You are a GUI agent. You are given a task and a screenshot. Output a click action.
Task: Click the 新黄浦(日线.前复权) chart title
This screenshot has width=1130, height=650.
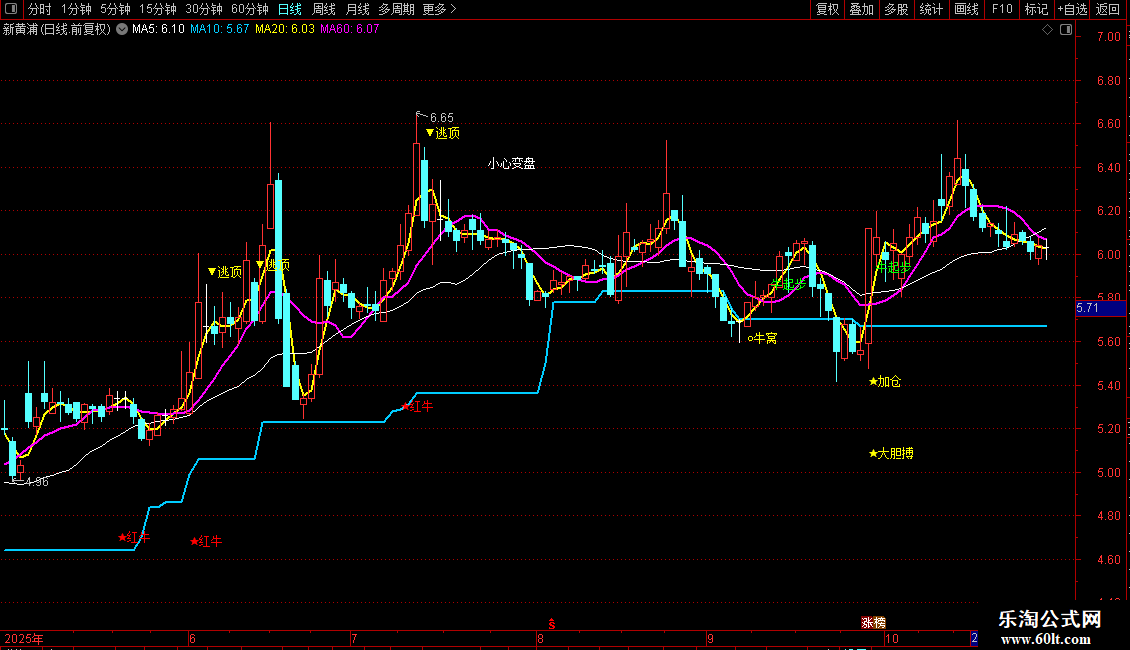click(57, 29)
